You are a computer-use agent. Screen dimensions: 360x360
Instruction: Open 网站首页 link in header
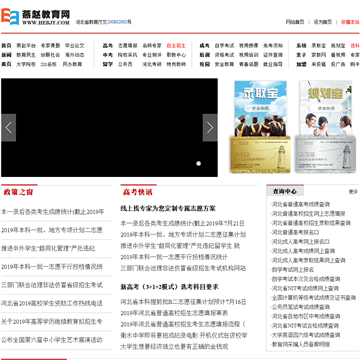pos(295,22)
